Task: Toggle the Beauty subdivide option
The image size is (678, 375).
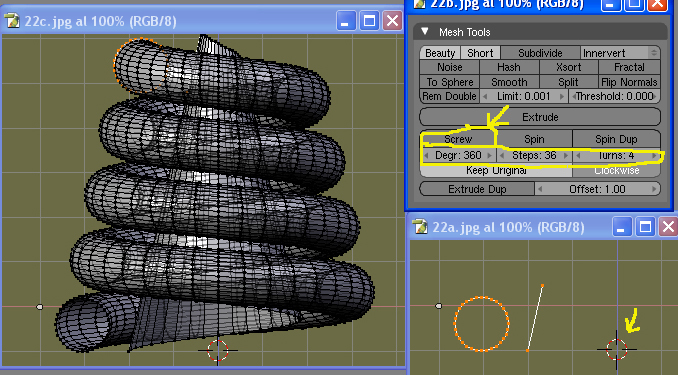Action: [440, 53]
